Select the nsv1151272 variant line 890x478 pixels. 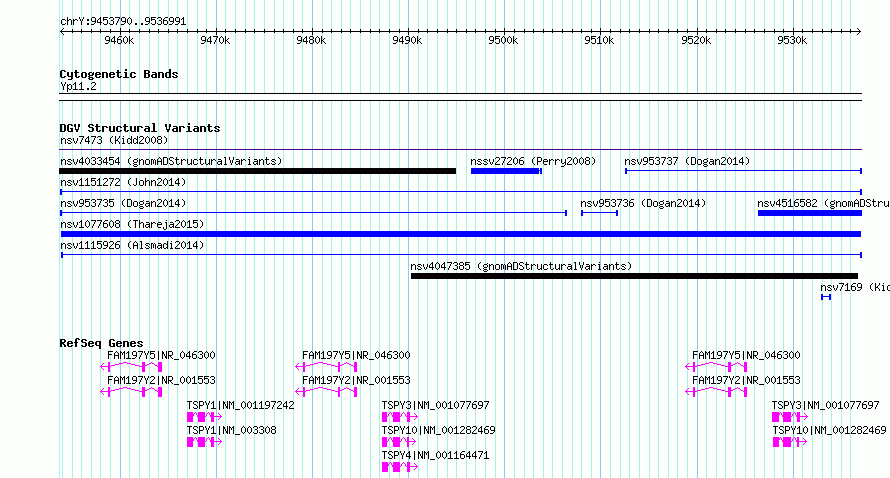461,192
